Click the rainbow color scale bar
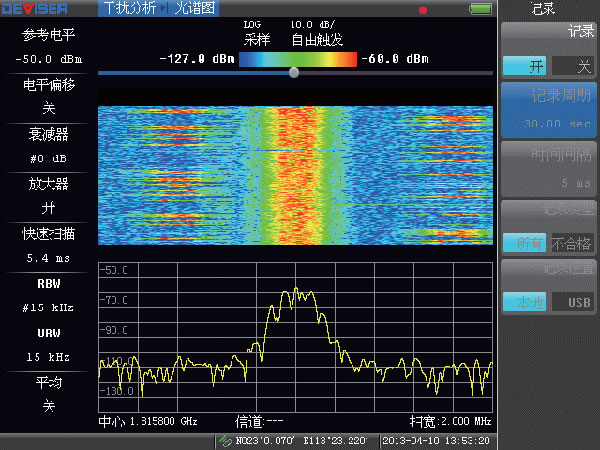The height and width of the screenshot is (450, 600). click(298, 58)
